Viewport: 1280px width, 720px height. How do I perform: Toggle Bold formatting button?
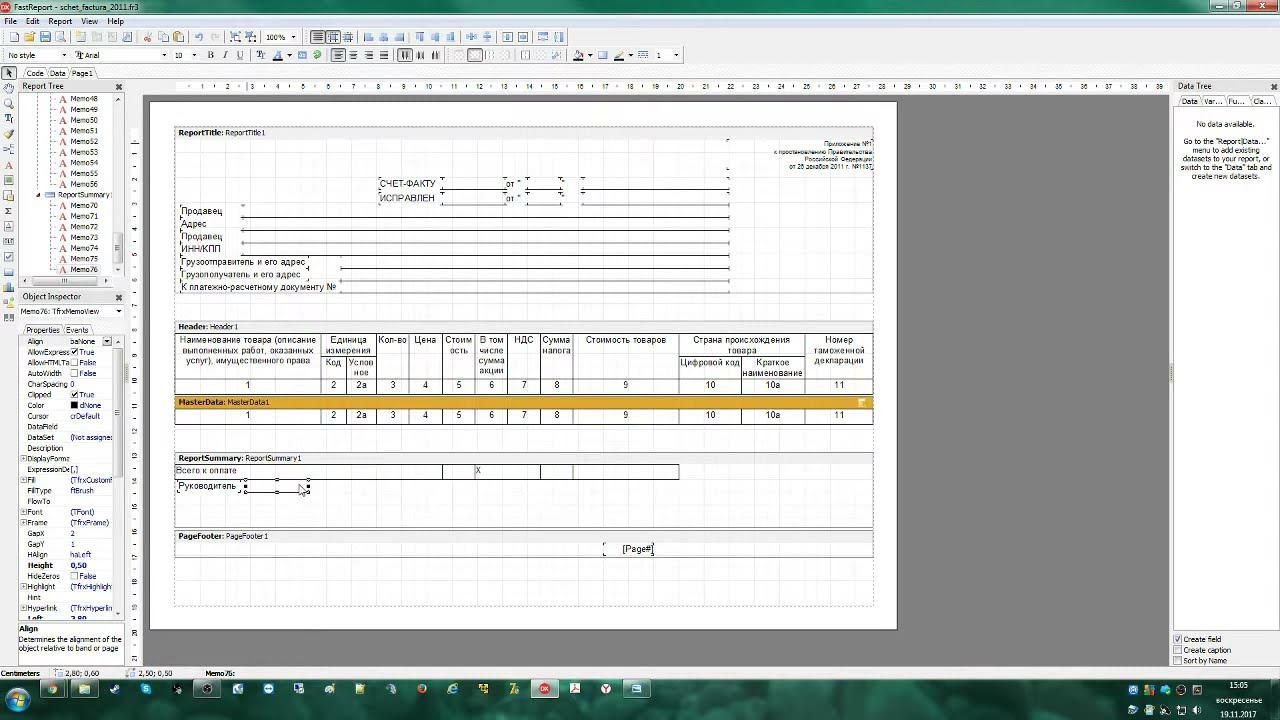210,55
